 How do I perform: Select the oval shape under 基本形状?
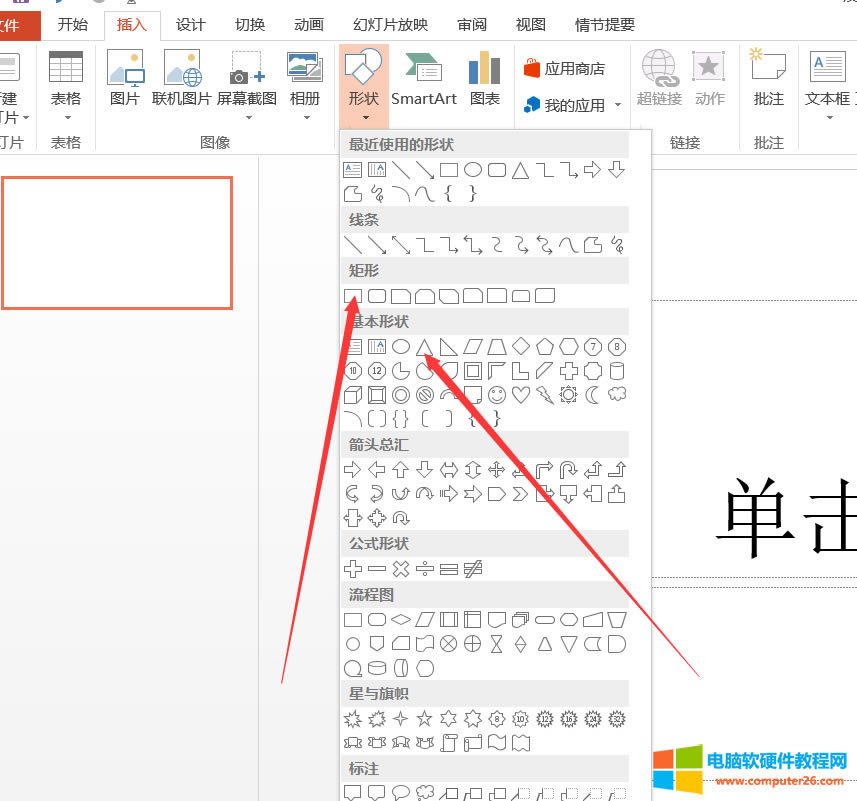click(x=399, y=346)
